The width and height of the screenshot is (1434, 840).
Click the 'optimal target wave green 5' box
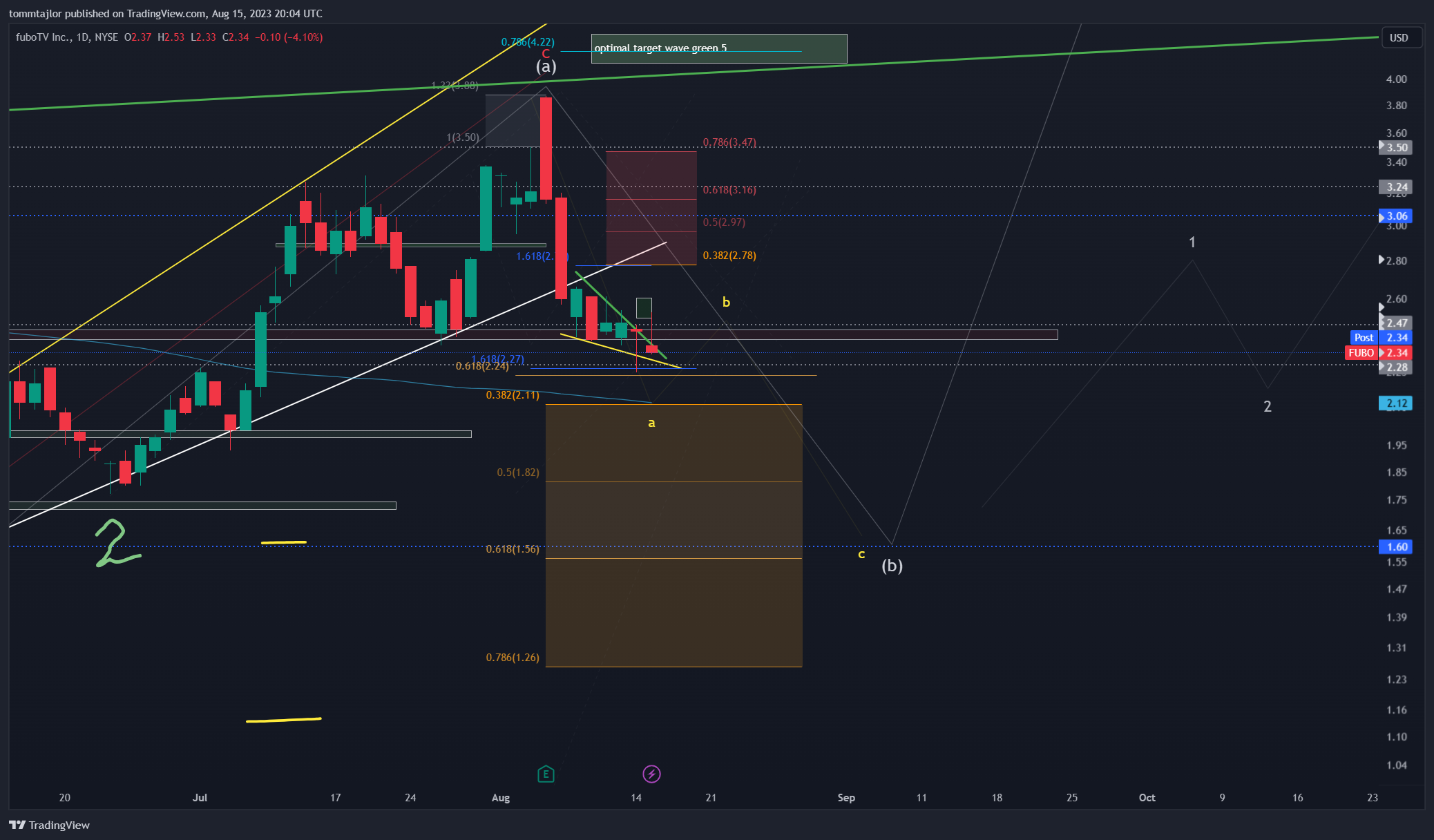(x=719, y=48)
